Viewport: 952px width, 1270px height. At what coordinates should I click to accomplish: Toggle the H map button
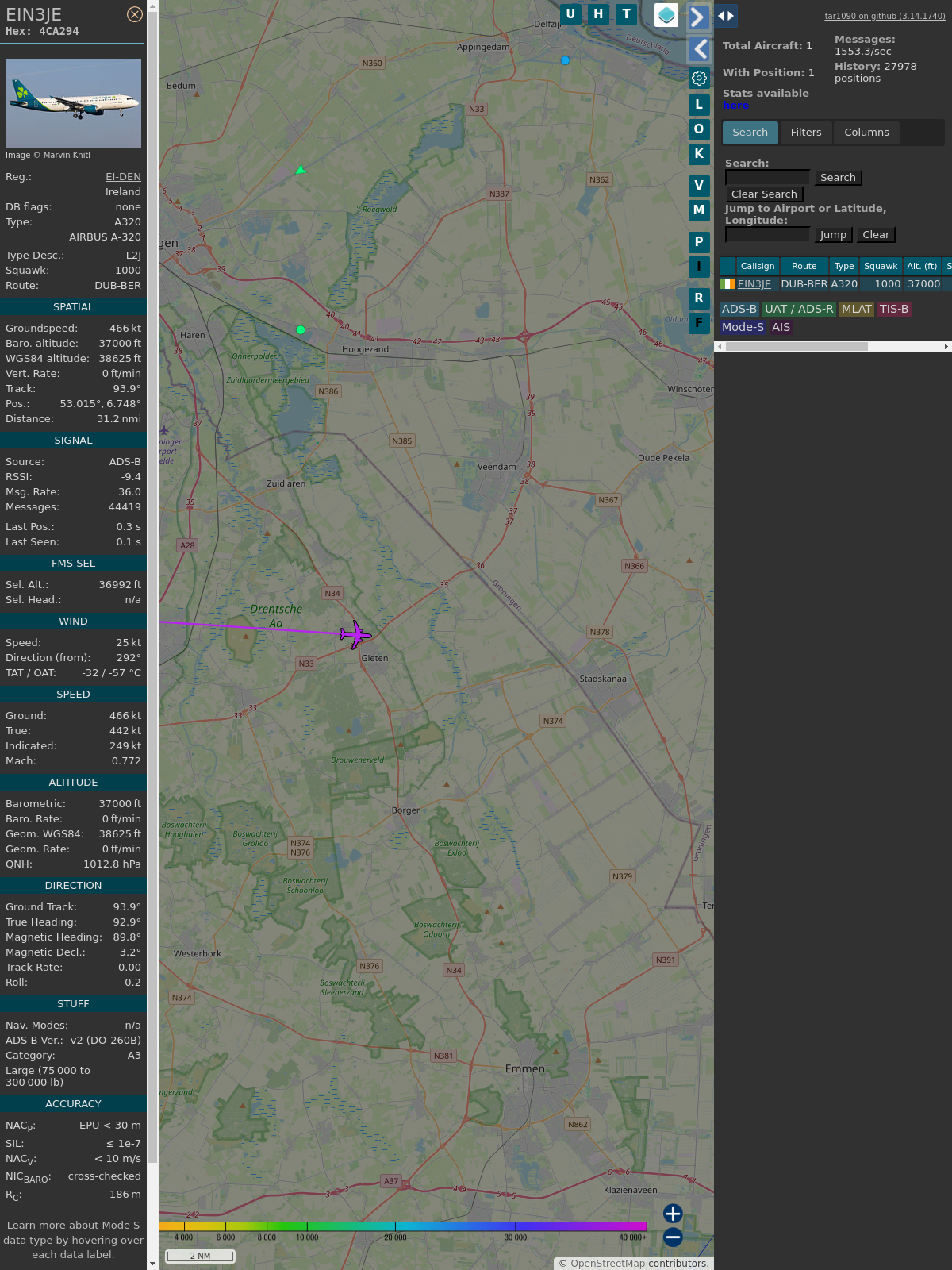(x=598, y=14)
